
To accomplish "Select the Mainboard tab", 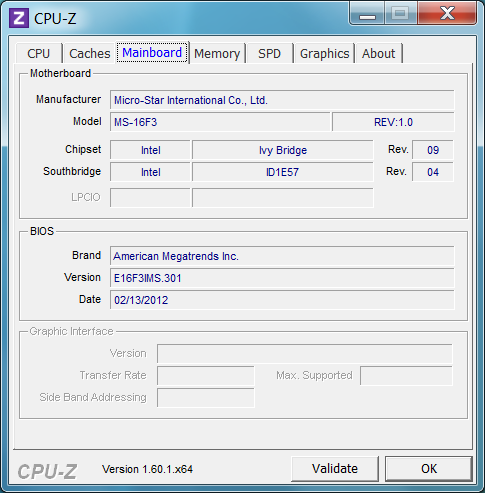I will tap(152, 53).
